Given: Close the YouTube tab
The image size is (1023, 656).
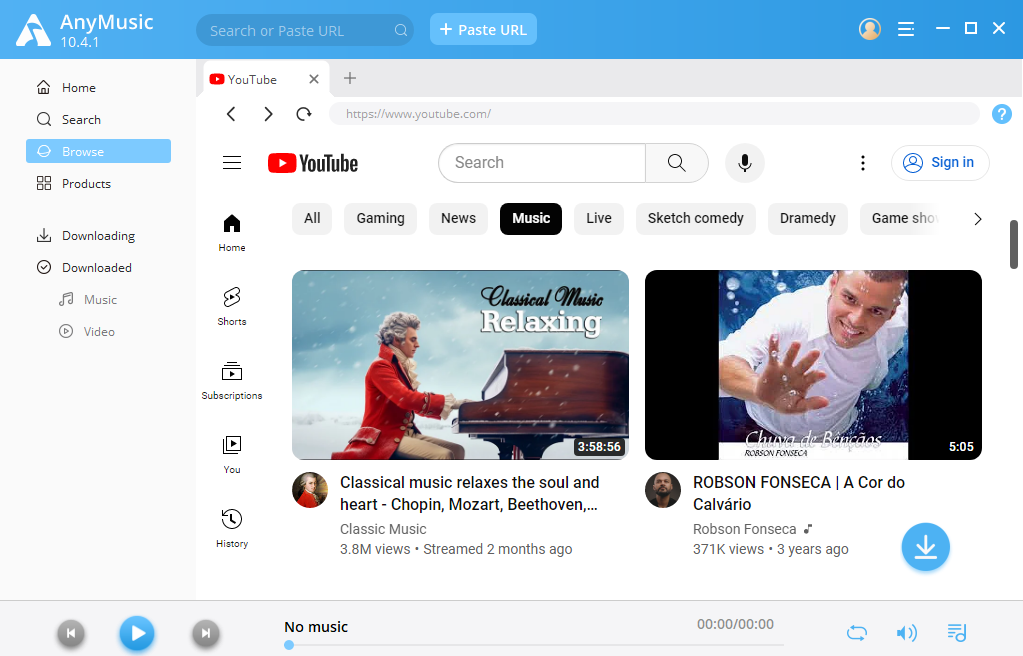Looking at the screenshot, I should [x=314, y=79].
